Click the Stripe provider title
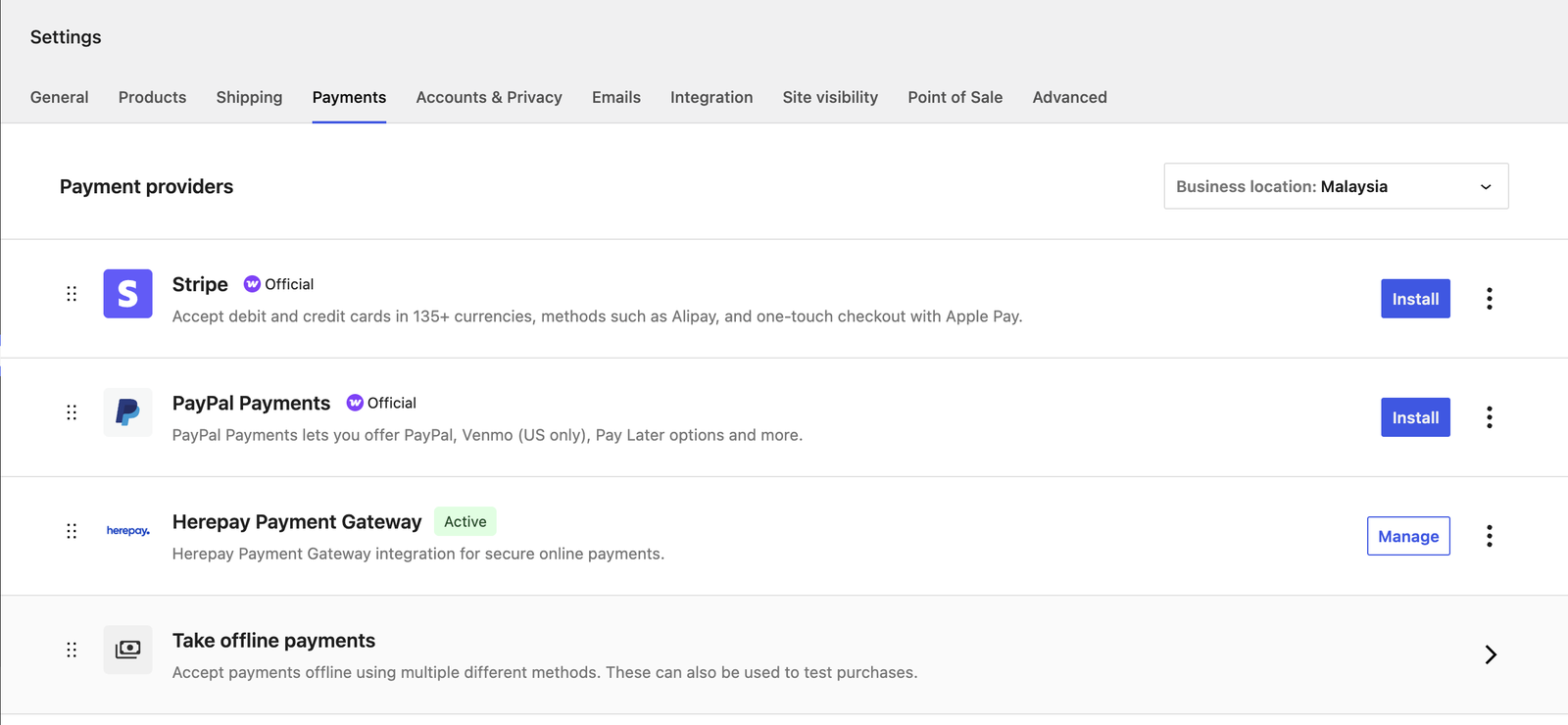 [x=200, y=284]
